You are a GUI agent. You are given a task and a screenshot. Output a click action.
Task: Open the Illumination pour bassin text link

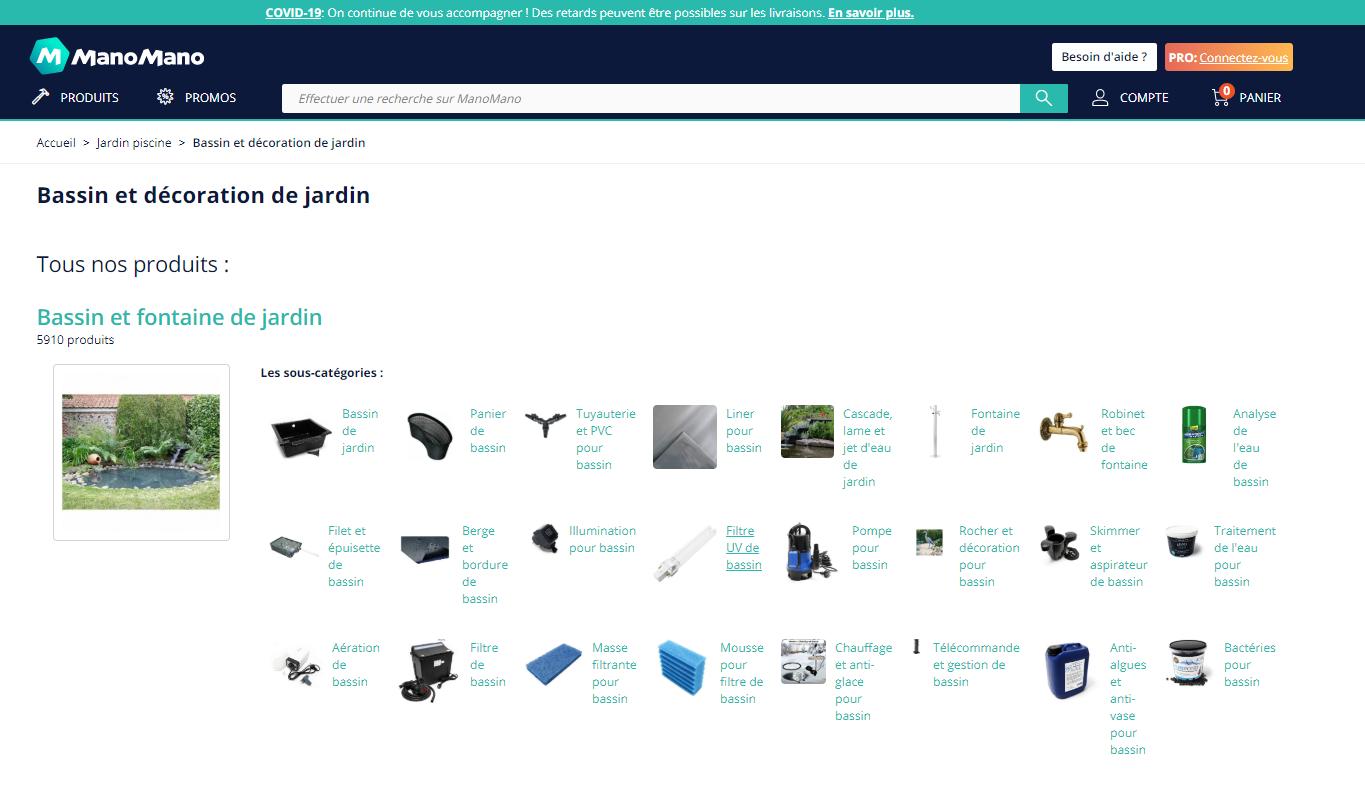(x=602, y=539)
